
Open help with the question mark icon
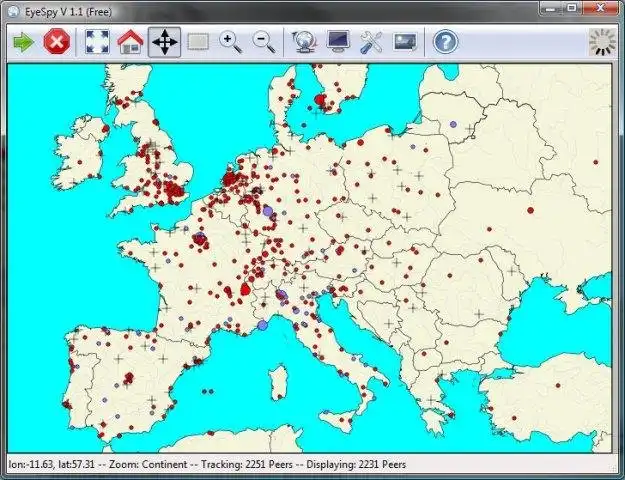[445, 42]
